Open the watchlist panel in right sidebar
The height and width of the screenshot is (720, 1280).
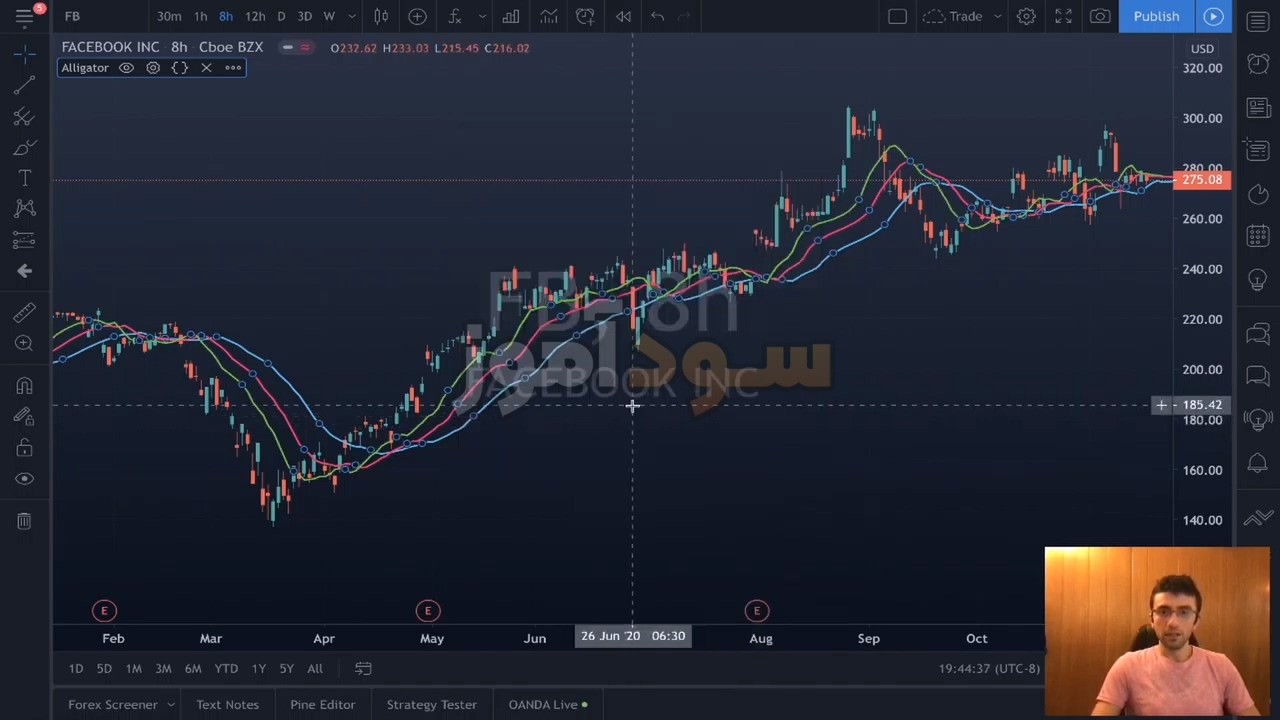[x=1258, y=21]
